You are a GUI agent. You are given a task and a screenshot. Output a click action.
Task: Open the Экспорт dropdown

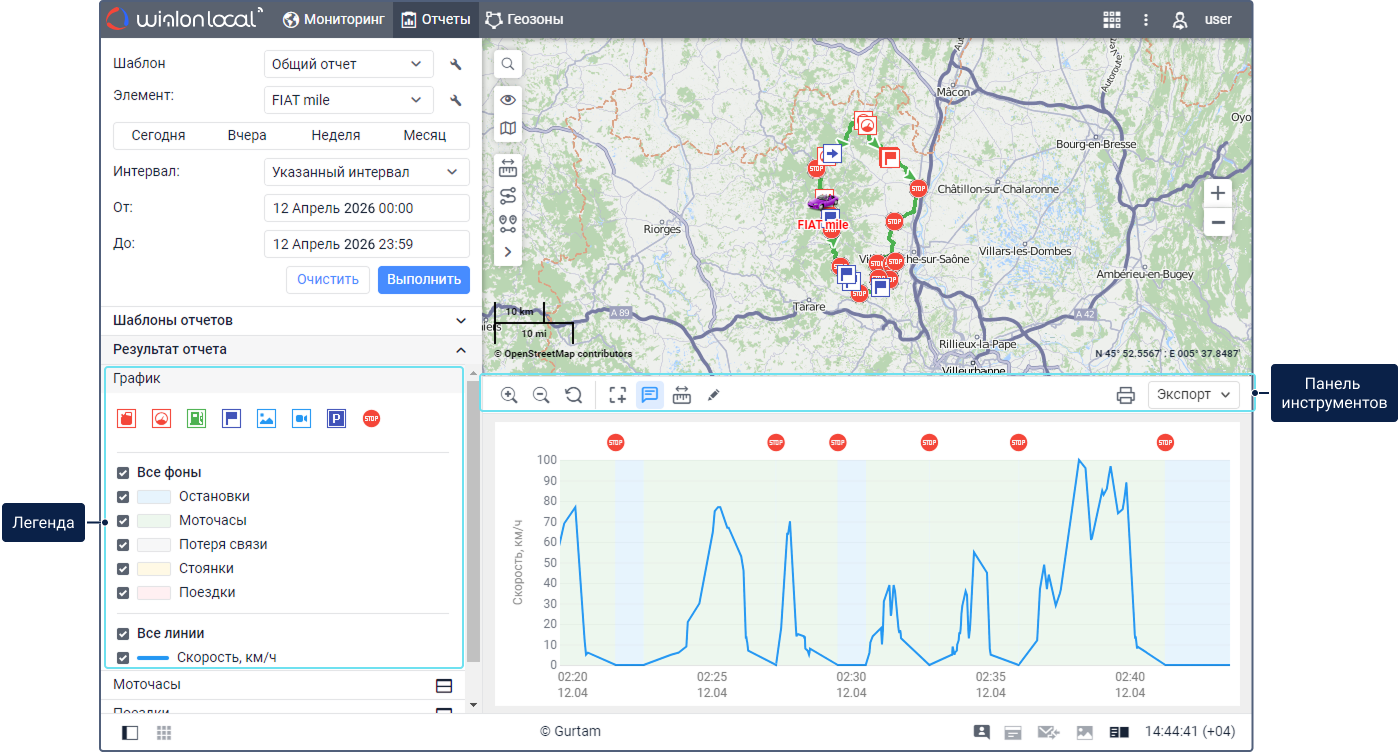(1193, 395)
